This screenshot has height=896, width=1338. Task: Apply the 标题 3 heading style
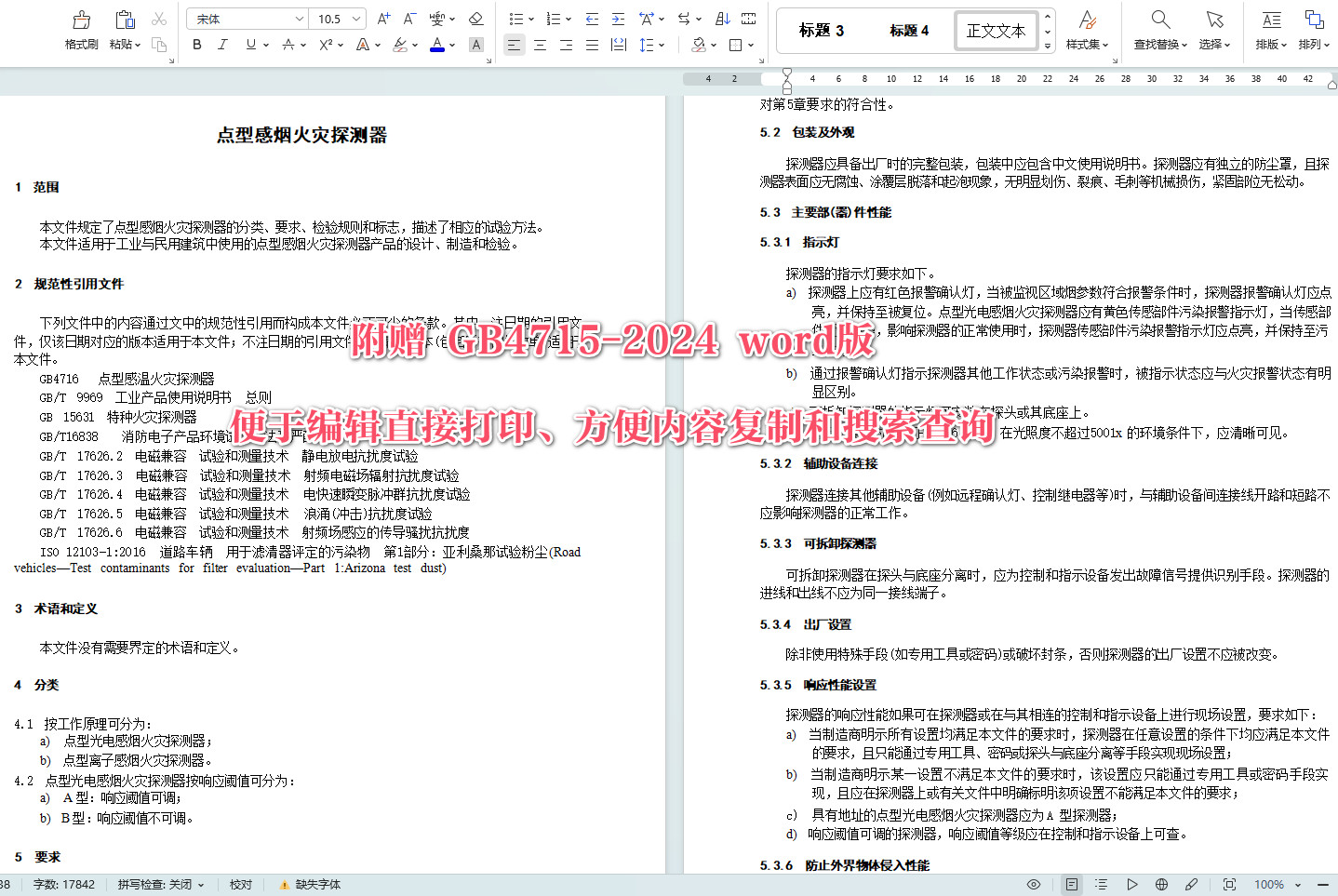tap(820, 29)
